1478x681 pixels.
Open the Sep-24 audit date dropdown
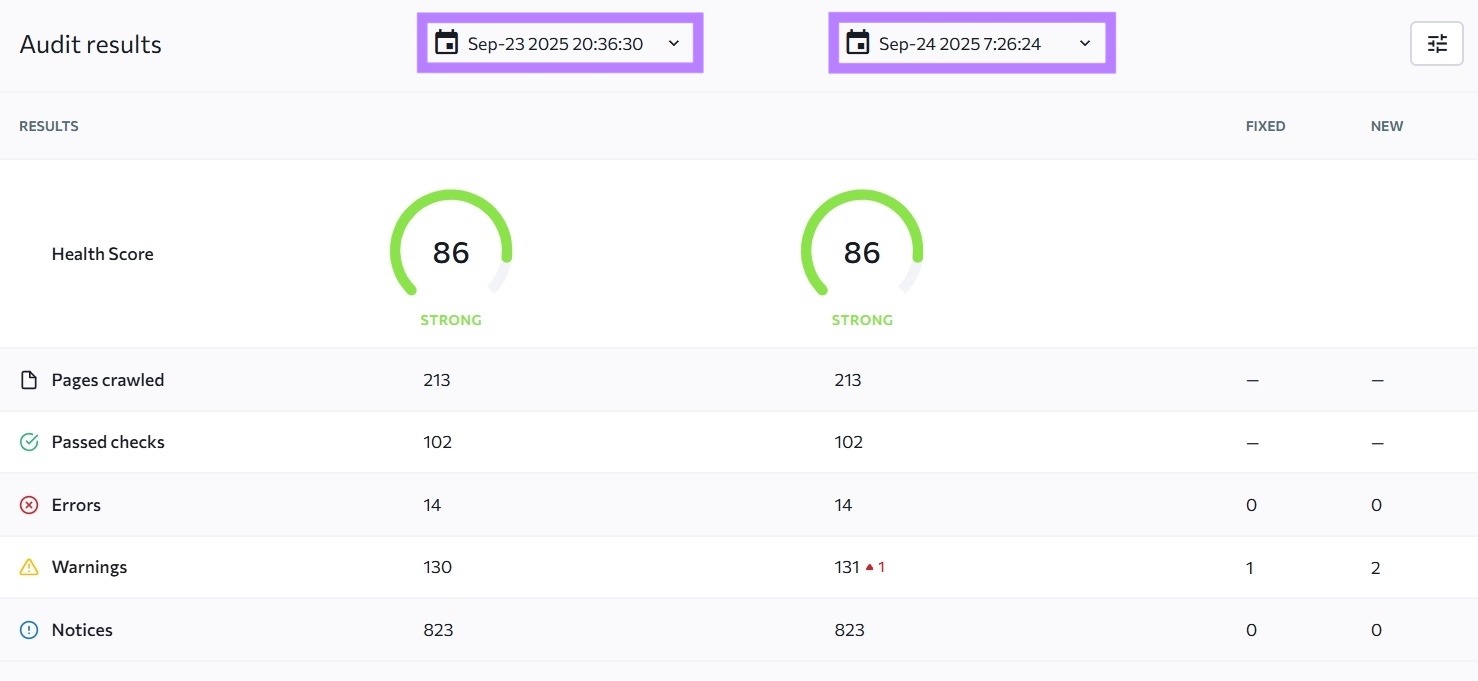(x=971, y=43)
